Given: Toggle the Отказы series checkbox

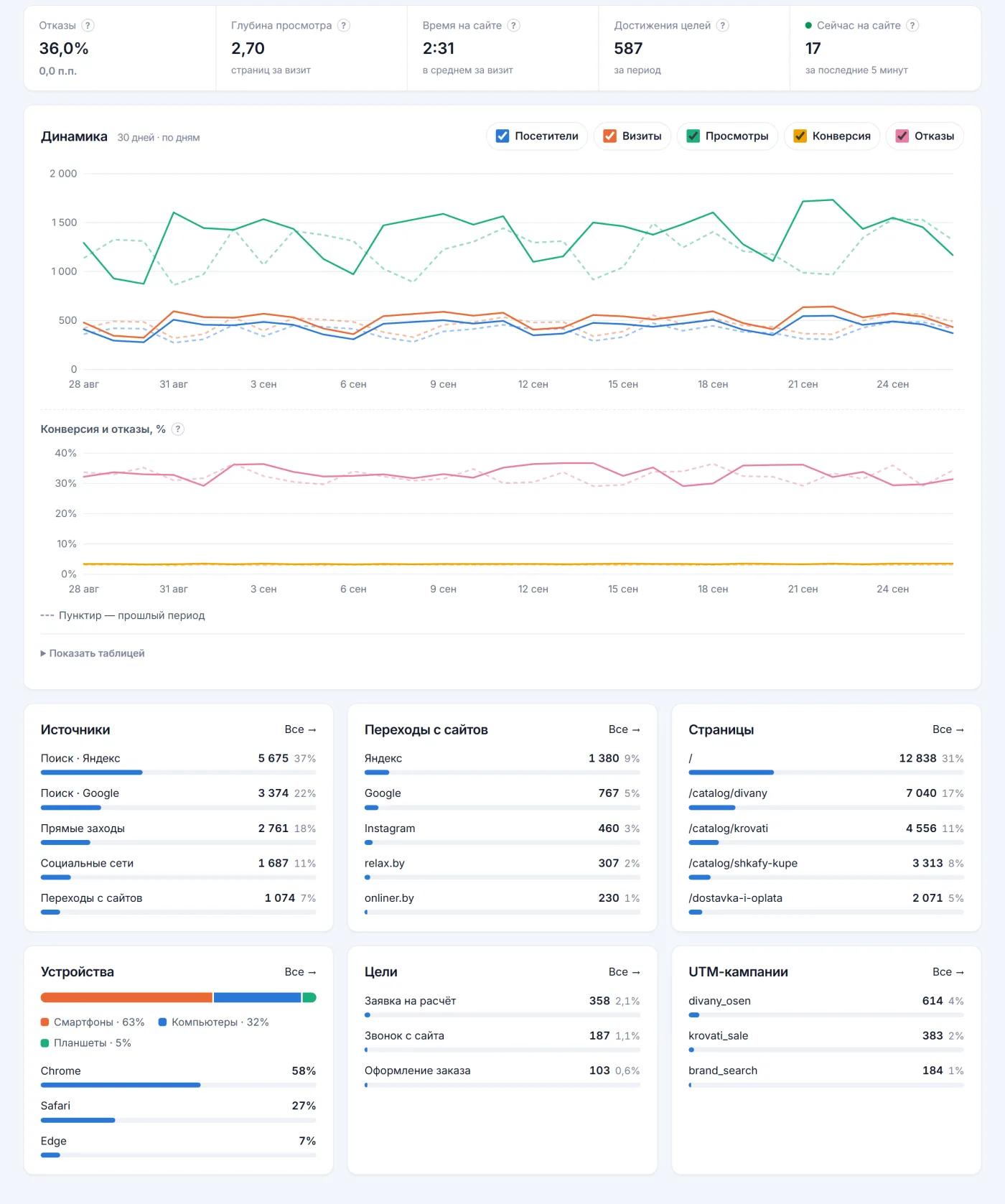Looking at the screenshot, I should pyautogui.click(x=902, y=136).
